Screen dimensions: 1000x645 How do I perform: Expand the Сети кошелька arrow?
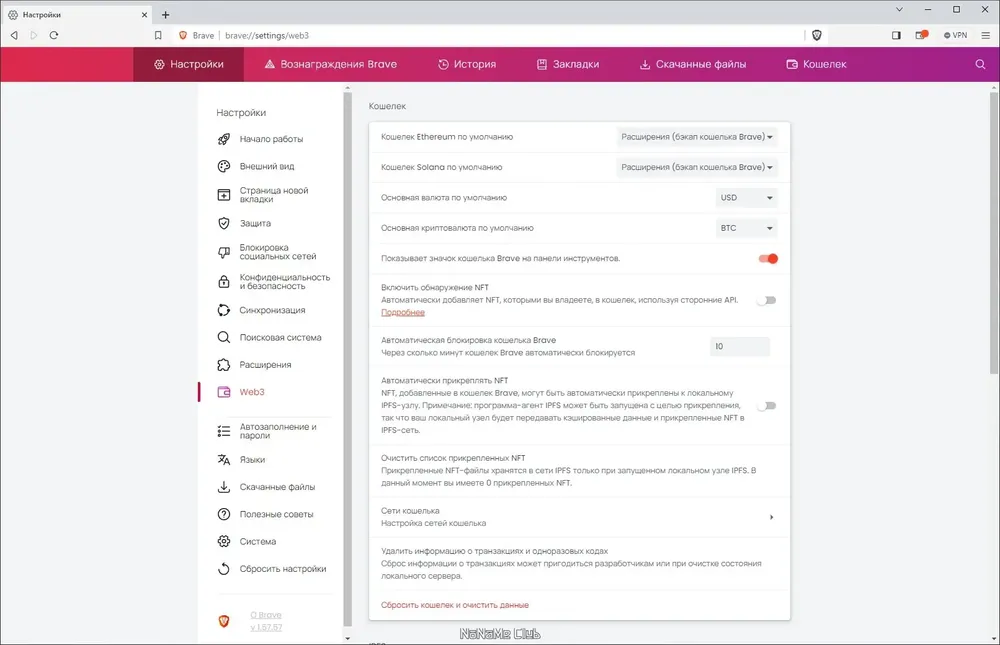[x=772, y=517]
